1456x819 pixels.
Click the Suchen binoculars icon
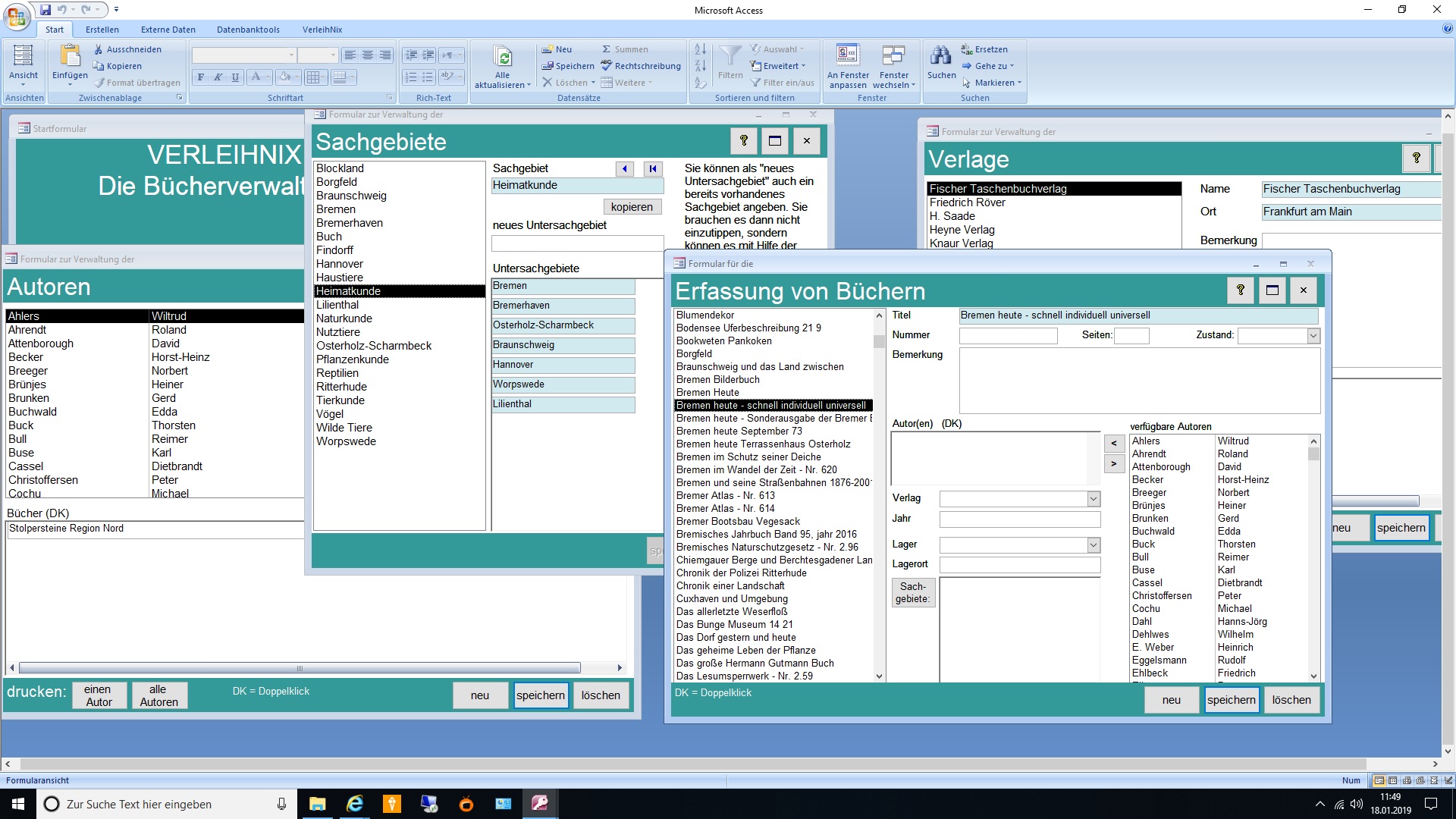click(x=941, y=56)
